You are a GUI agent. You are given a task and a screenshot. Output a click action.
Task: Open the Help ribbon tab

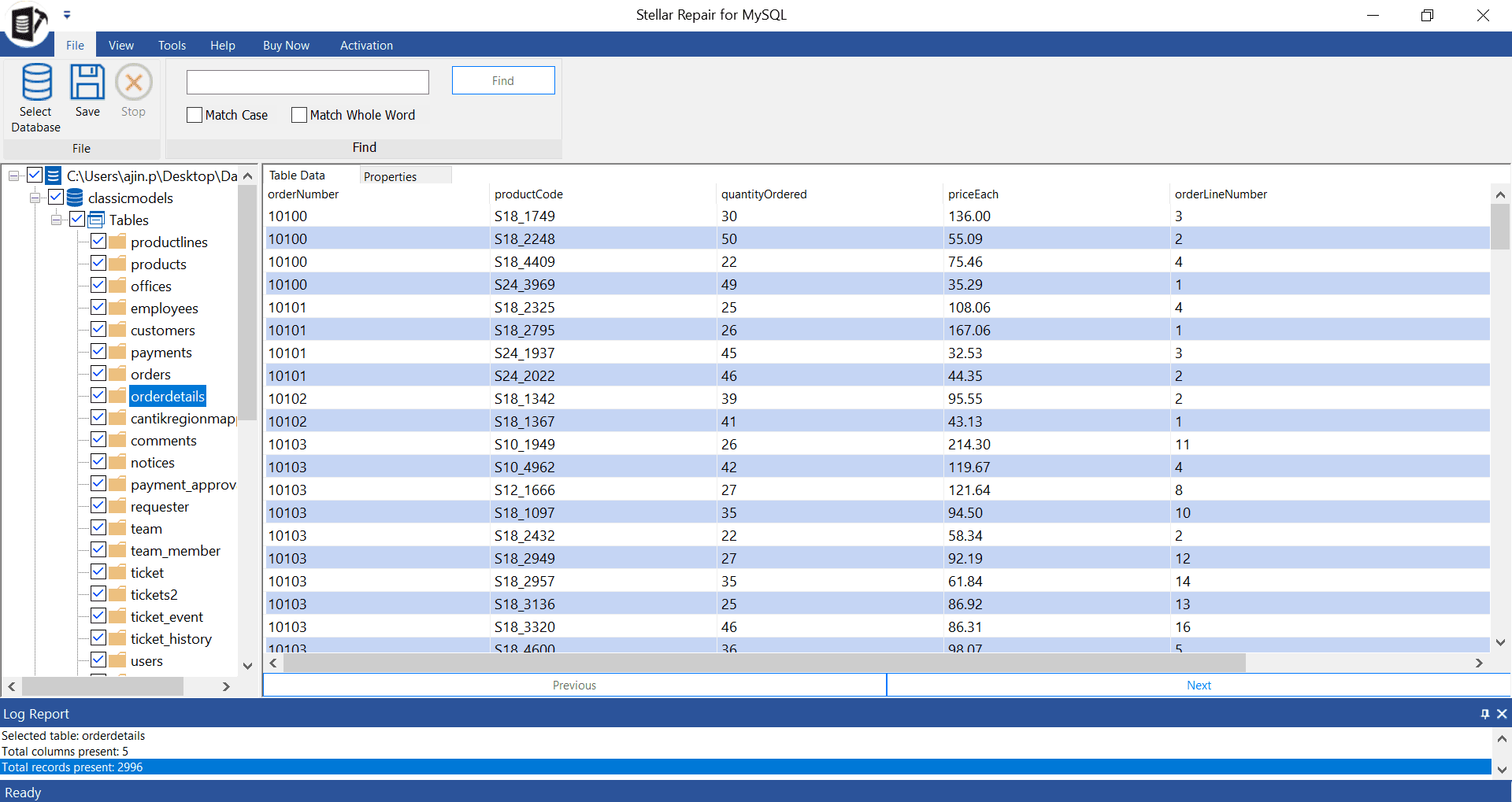(223, 45)
